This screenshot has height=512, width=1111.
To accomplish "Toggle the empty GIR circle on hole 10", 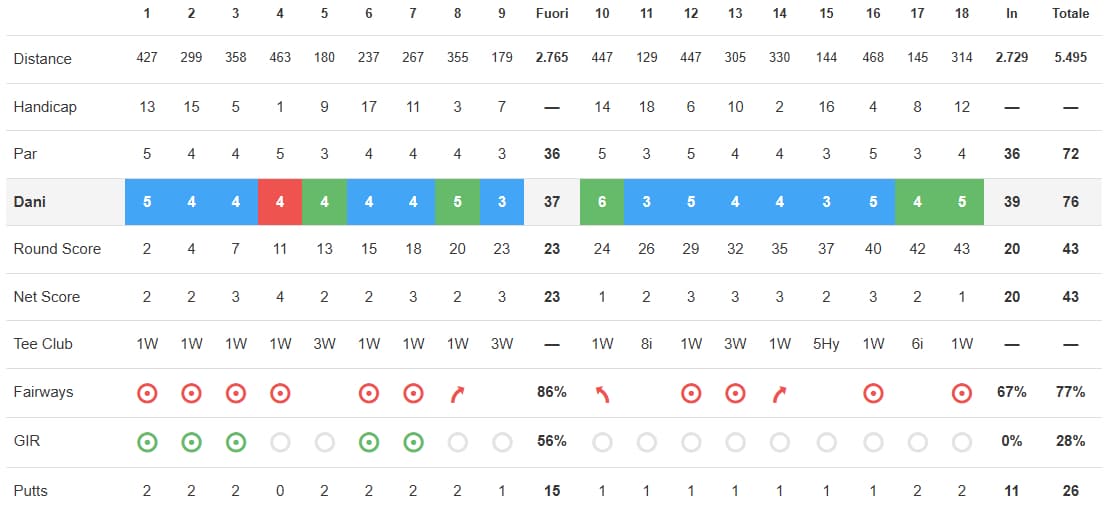I will [x=602, y=441].
